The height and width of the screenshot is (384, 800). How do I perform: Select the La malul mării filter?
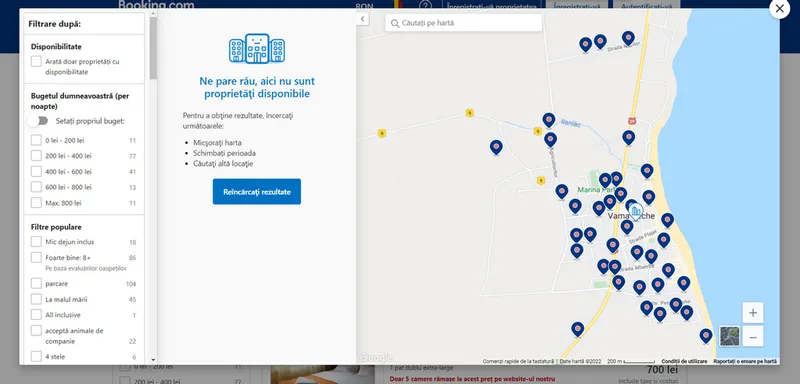(36, 299)
